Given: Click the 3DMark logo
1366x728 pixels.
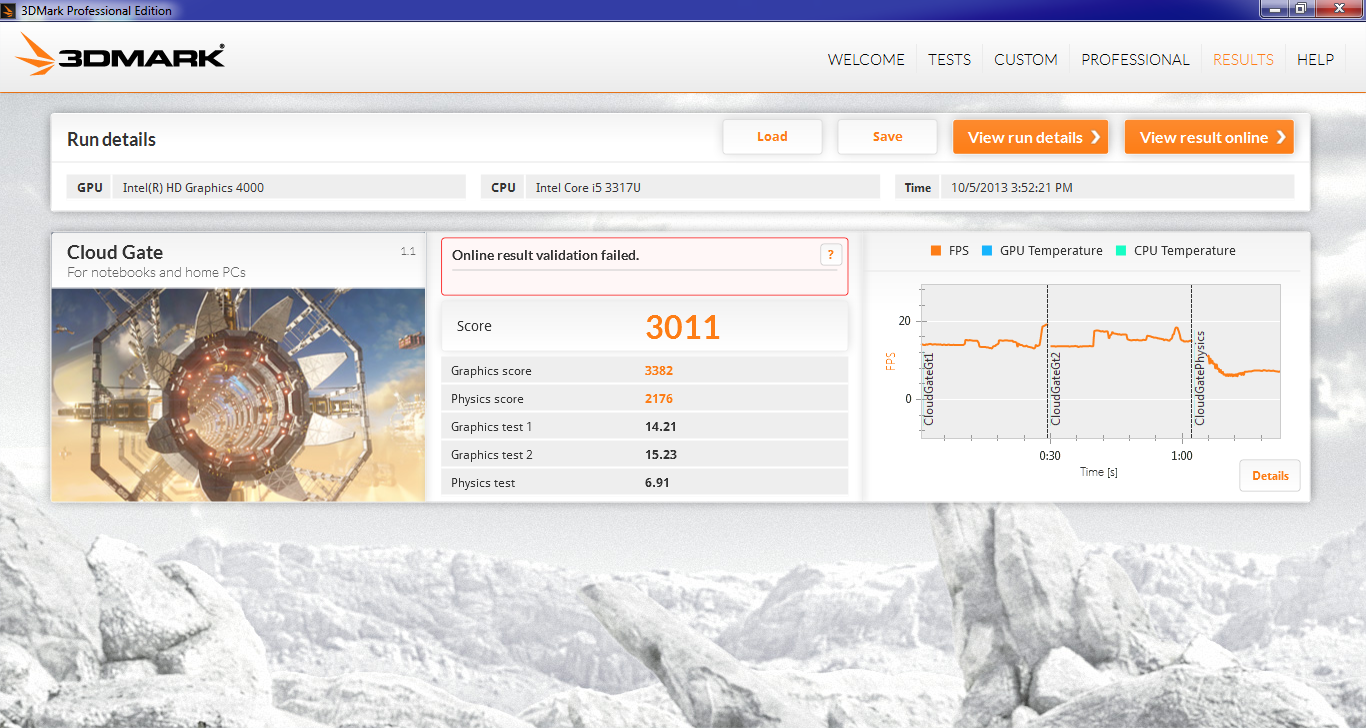Looking at the screenshot, I should pos(121,55).
